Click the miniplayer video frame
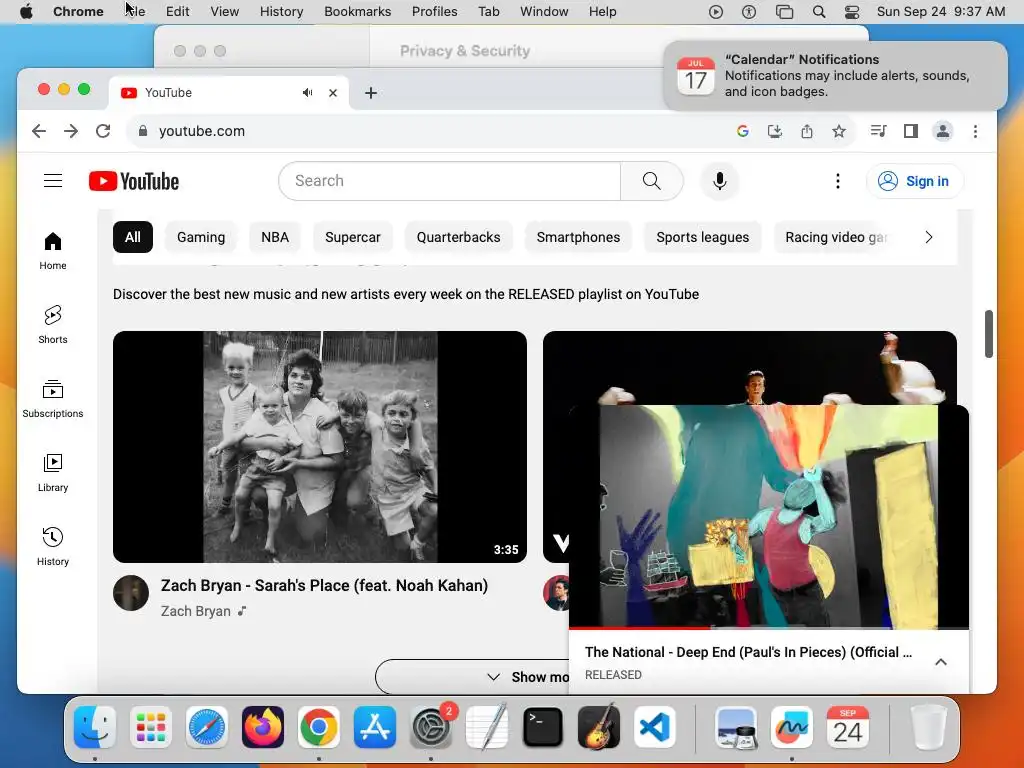Screen dimensions: 1024x768 (x=769, y=516)
